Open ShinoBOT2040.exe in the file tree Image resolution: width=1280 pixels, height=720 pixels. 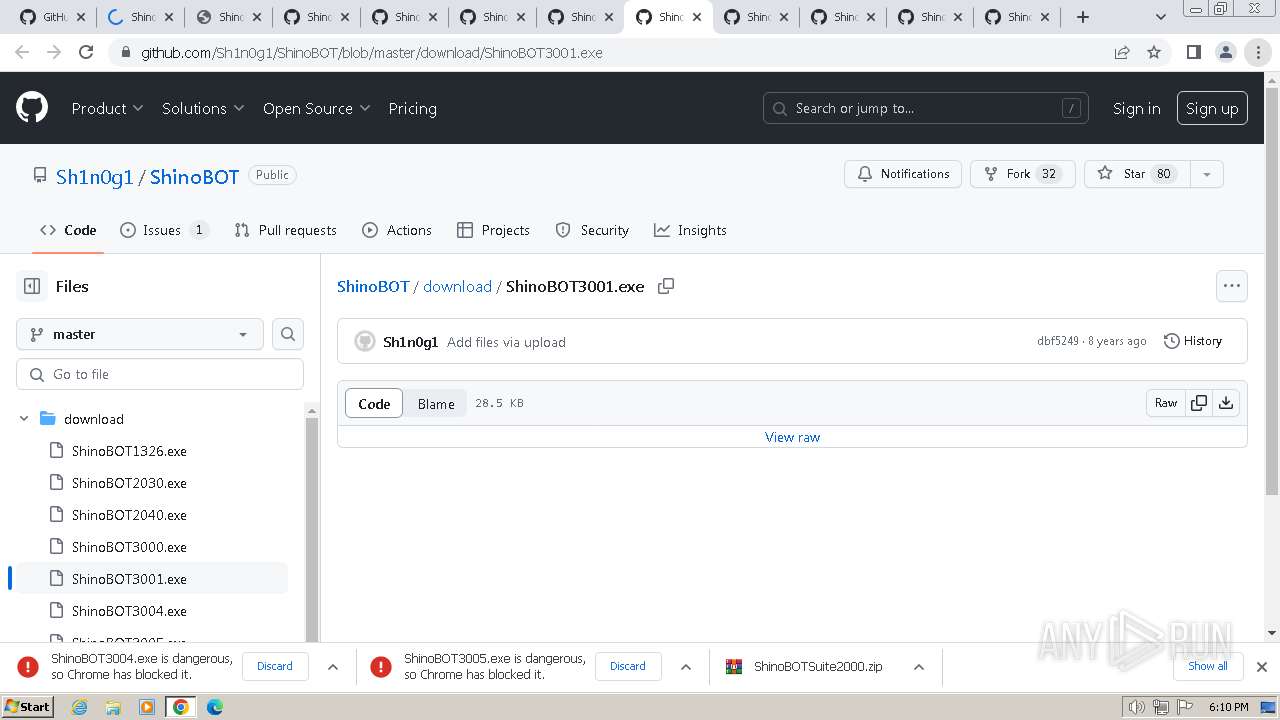[x=129, y=515]
